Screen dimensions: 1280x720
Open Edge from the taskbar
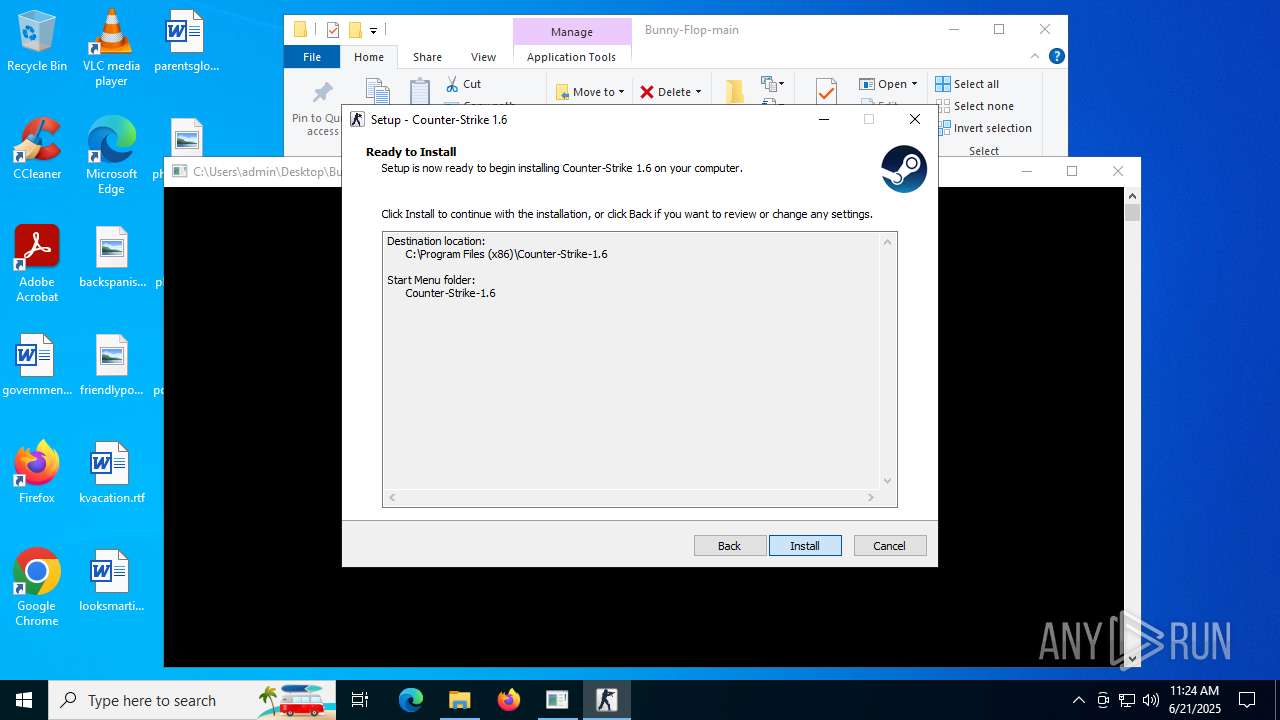(x=411, y=700)
